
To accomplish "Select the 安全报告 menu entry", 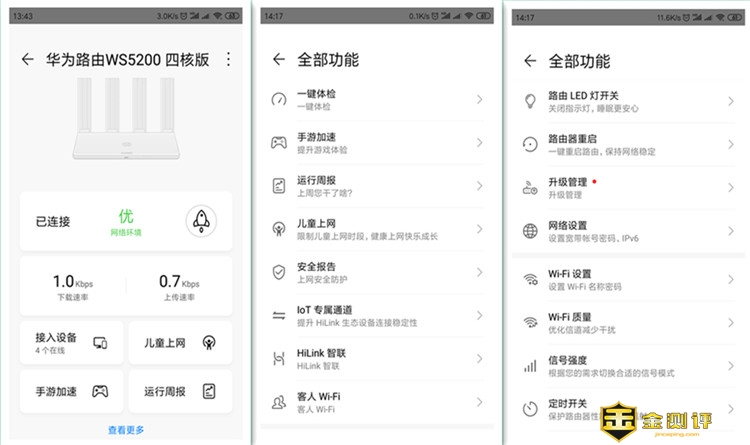I will point(370,272).
